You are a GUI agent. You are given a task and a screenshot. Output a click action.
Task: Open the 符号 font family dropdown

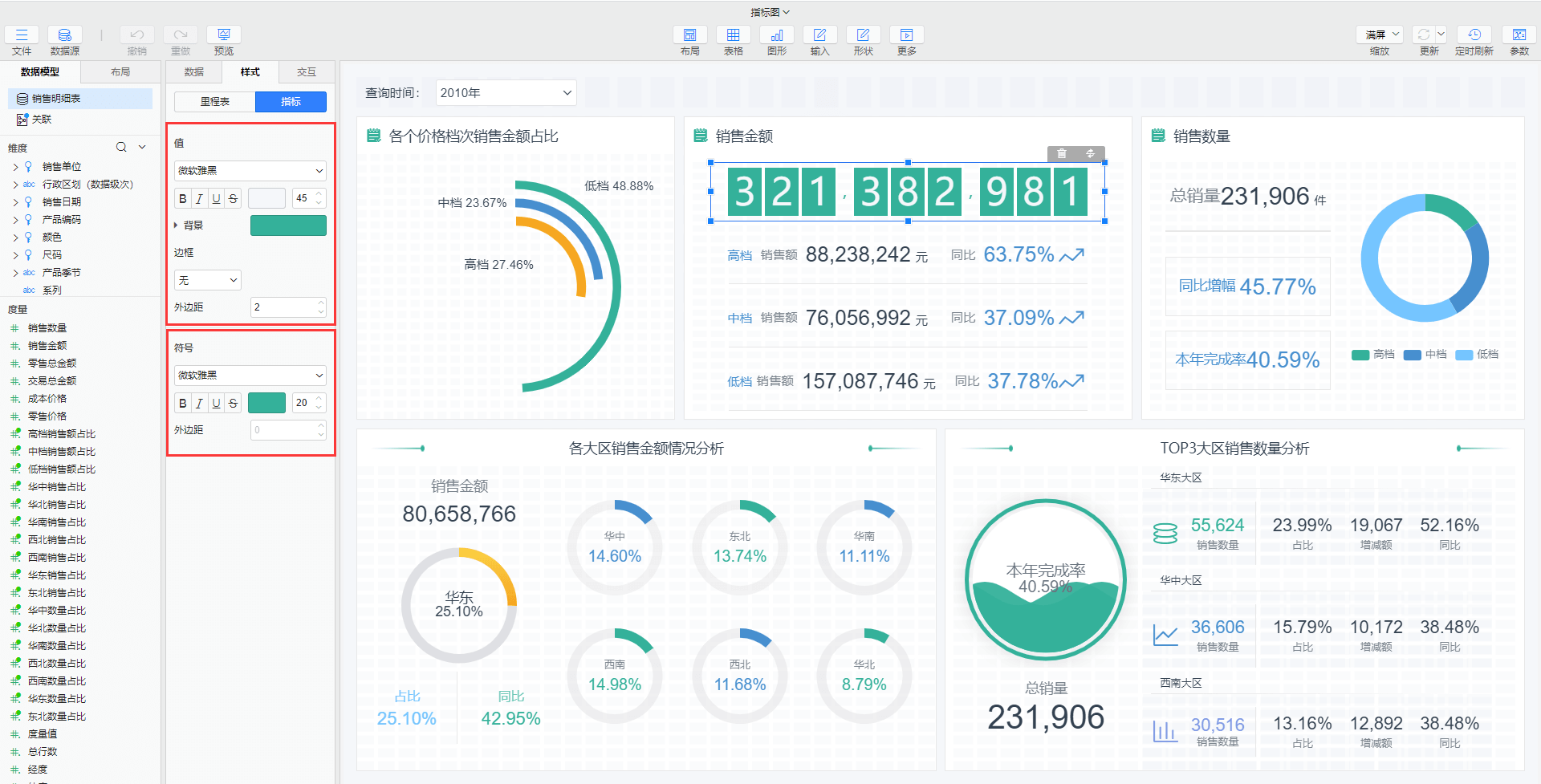click(x=250, y=375)
